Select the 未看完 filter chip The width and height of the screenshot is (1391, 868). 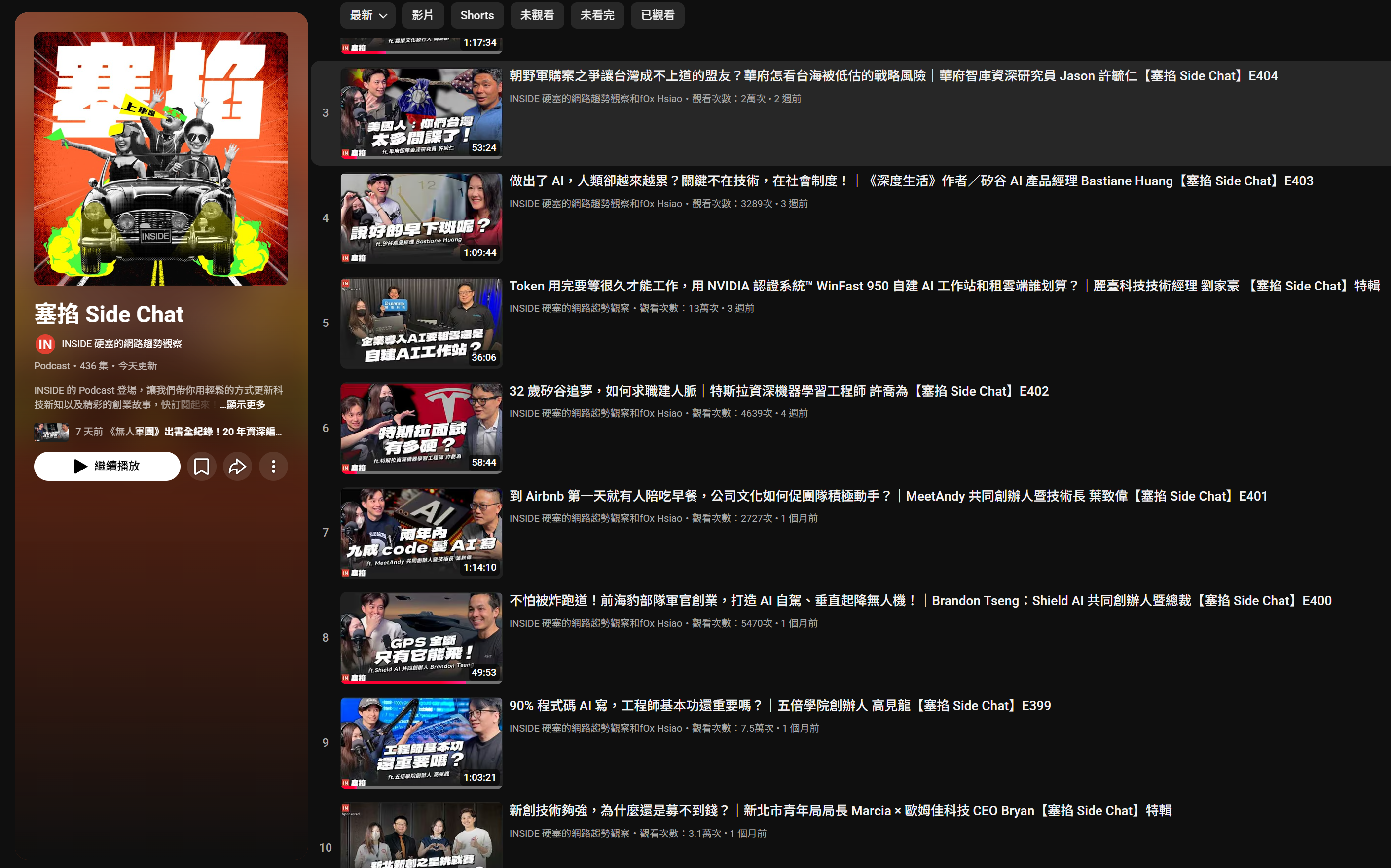pyautogui.click(x=597, y=15)
